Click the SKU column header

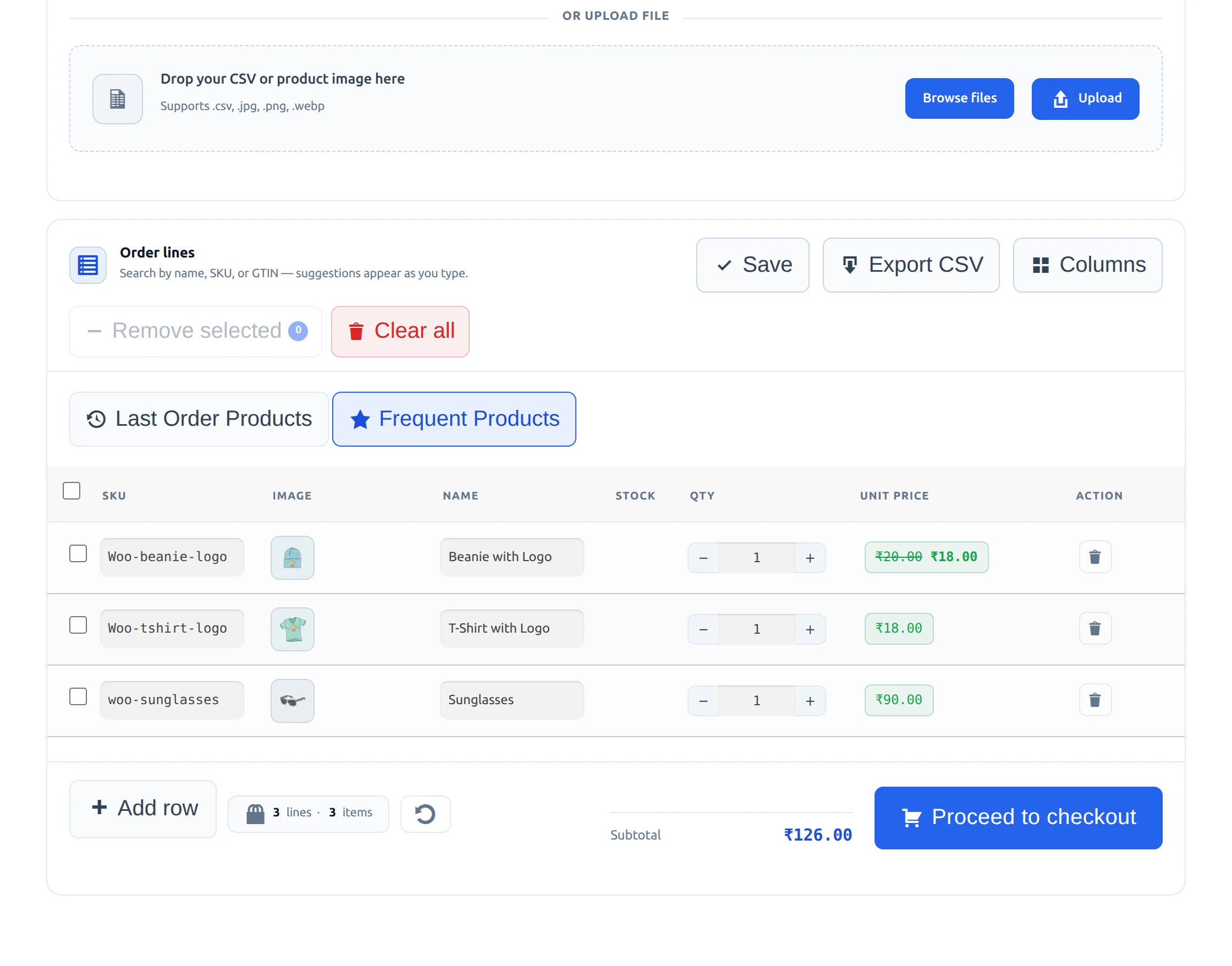click(114, 496)
